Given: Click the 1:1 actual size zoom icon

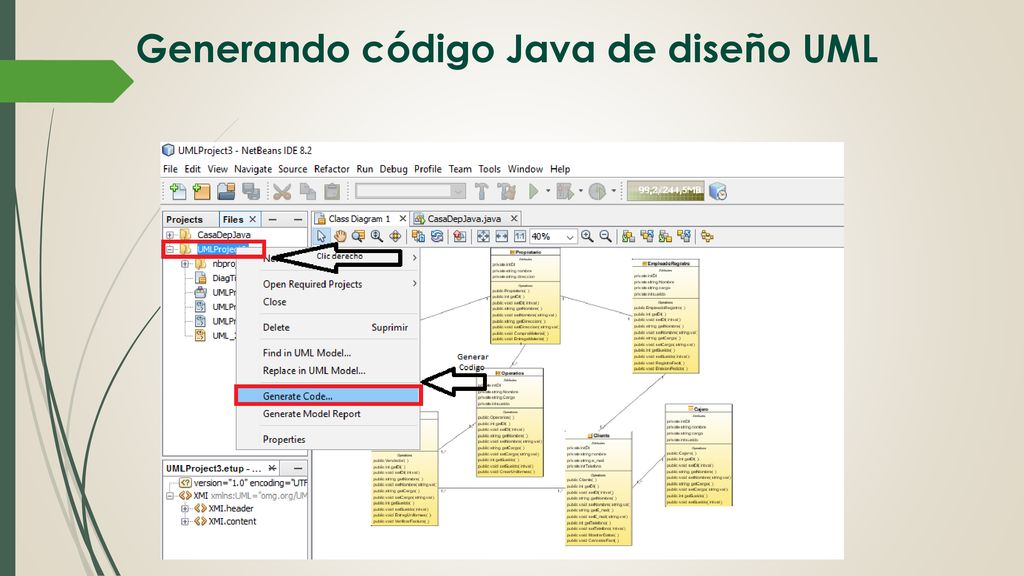Looking at the screenshot, I should click(x=520, y=236).
